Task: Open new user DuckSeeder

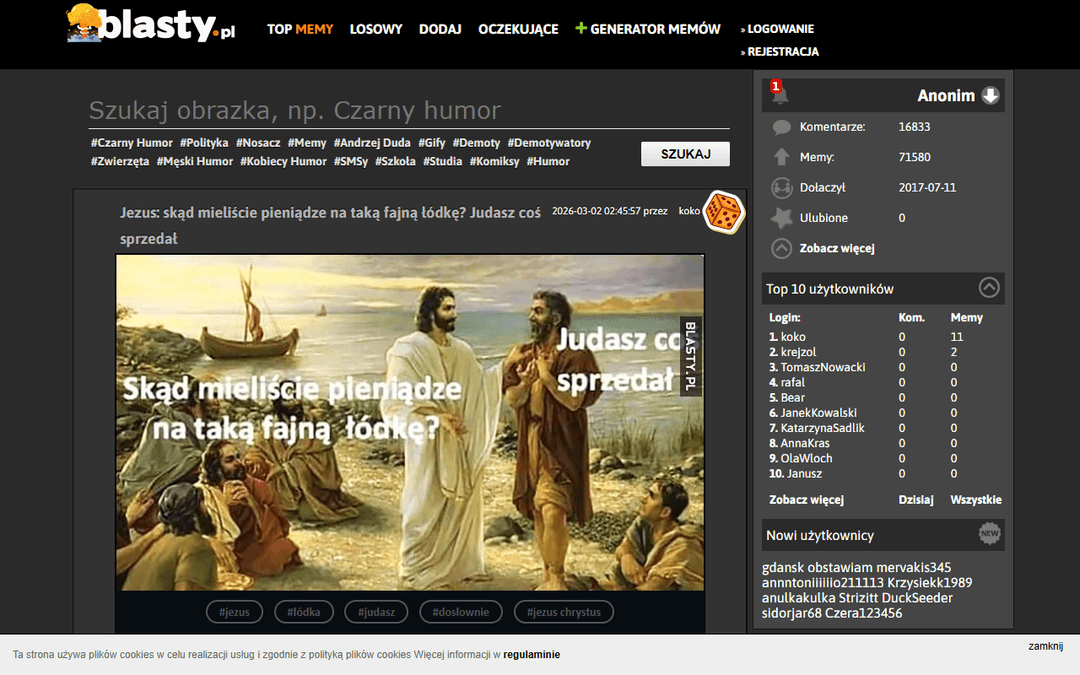Action: point(917,598)
